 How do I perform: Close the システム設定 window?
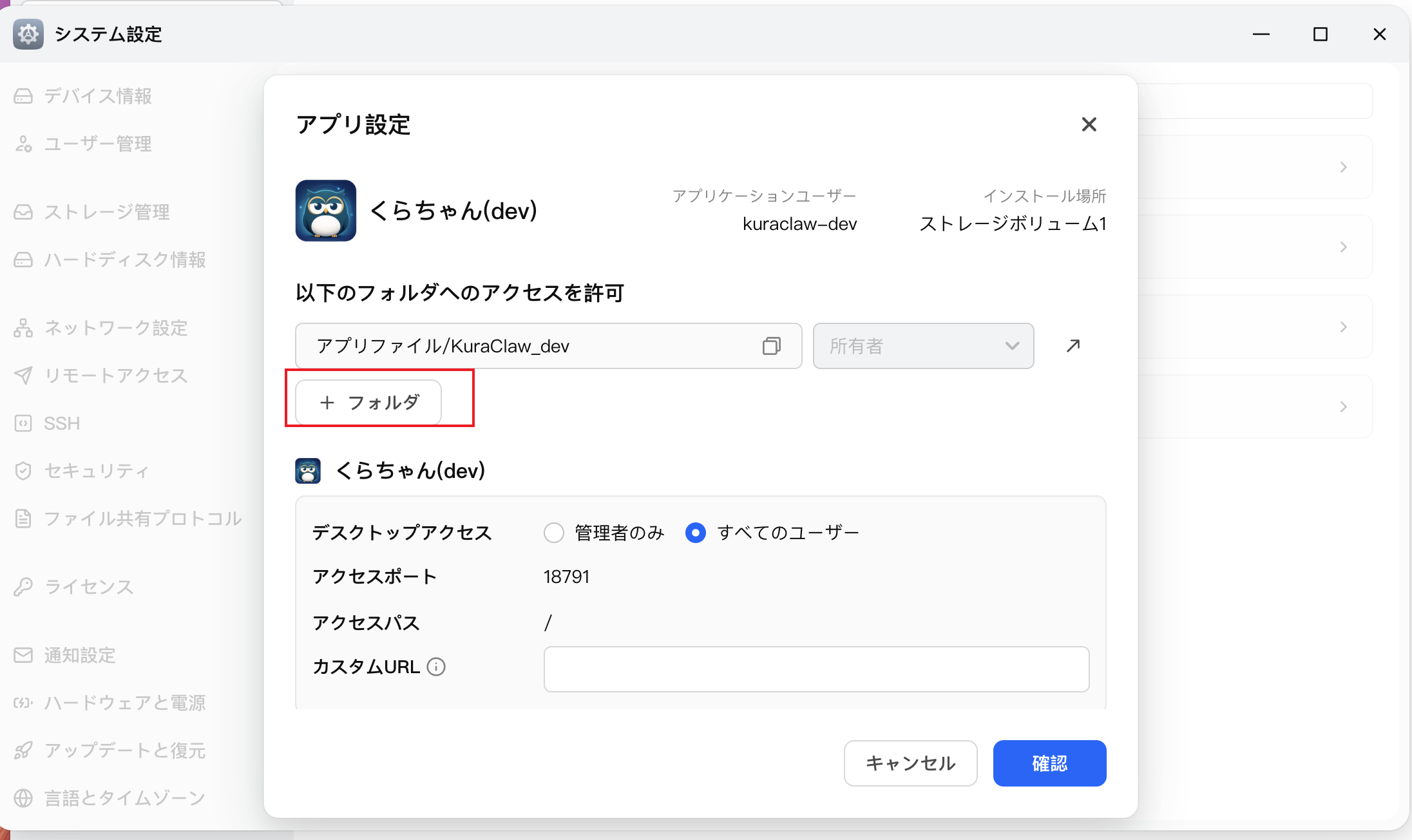(1380, 34)
